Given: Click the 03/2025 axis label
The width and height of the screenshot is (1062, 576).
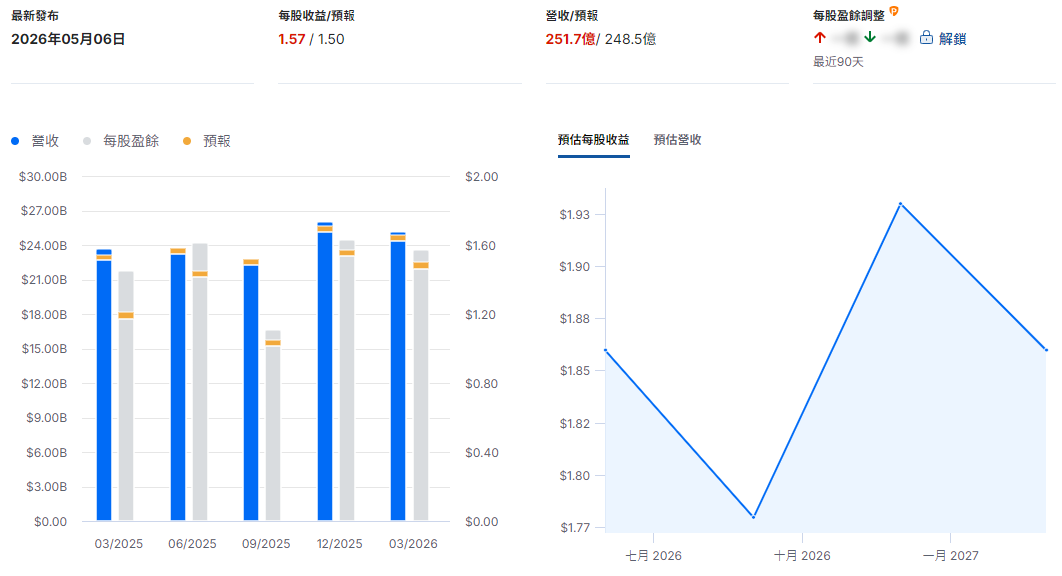Looking at the screenshot, I should tap(119, 543).
